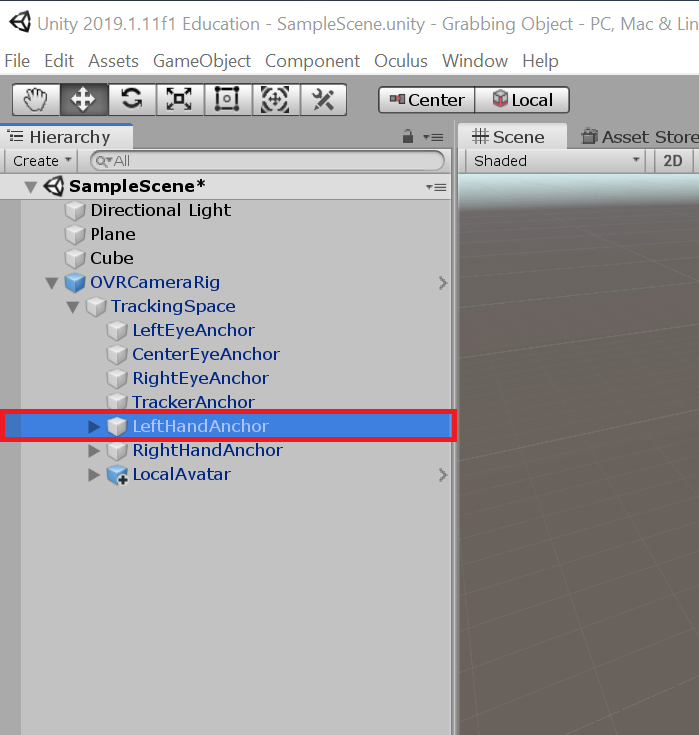699x735 pixels.
Task: Switch to the Asset Store tab
Action: (x=639, y=137)
